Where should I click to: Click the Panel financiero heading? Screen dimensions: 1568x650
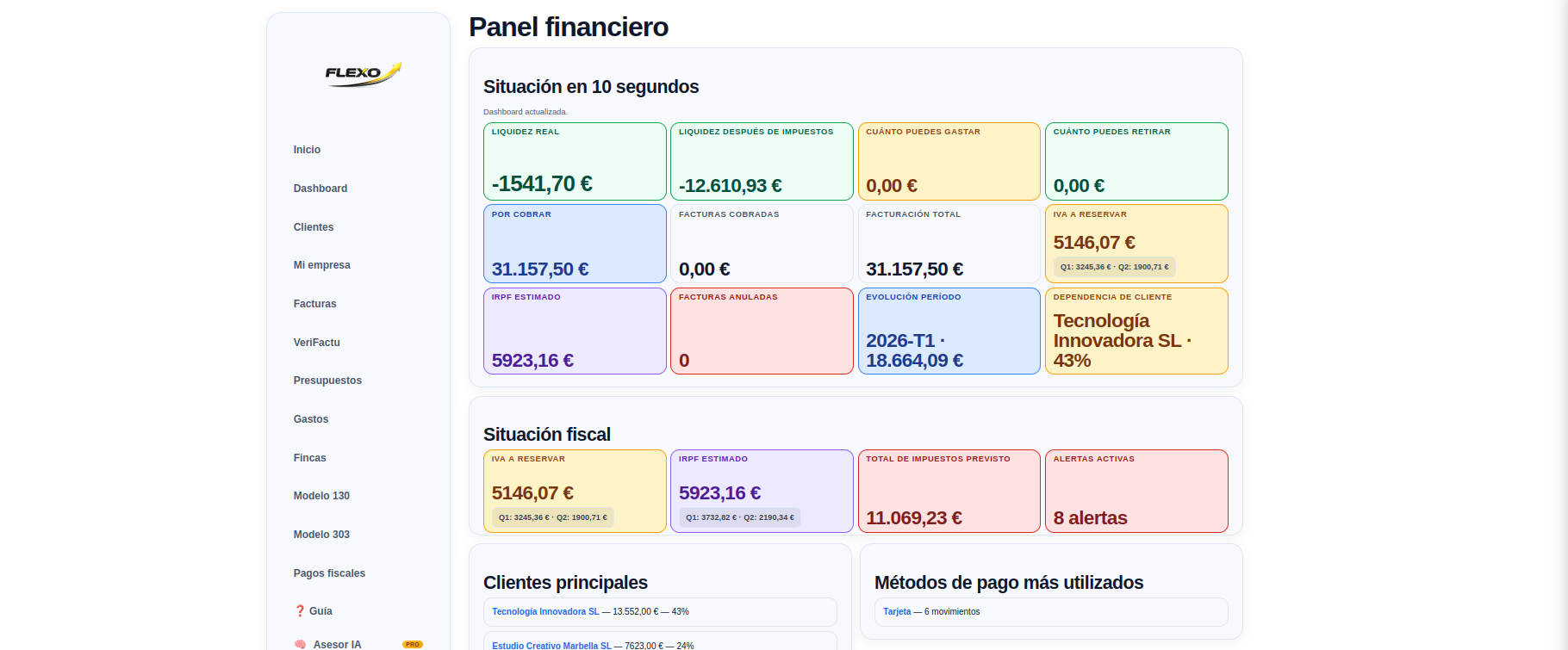click(569, 28)
